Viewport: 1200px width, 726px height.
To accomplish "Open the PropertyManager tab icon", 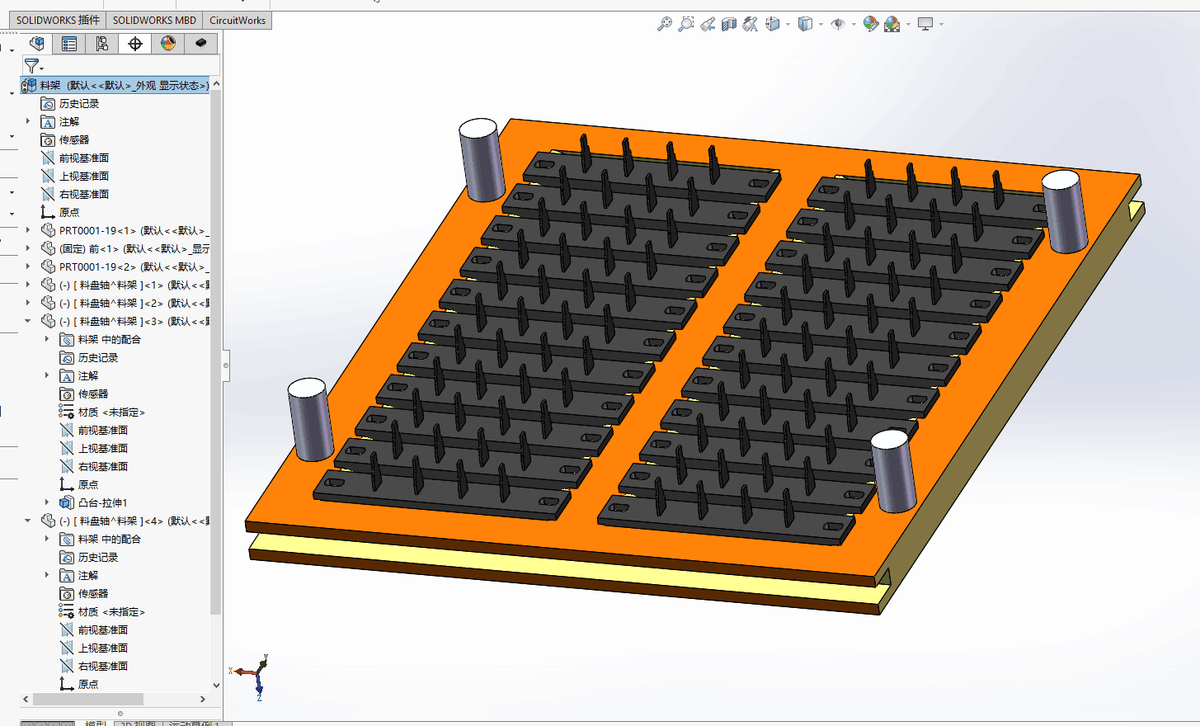I will point(69,43).
